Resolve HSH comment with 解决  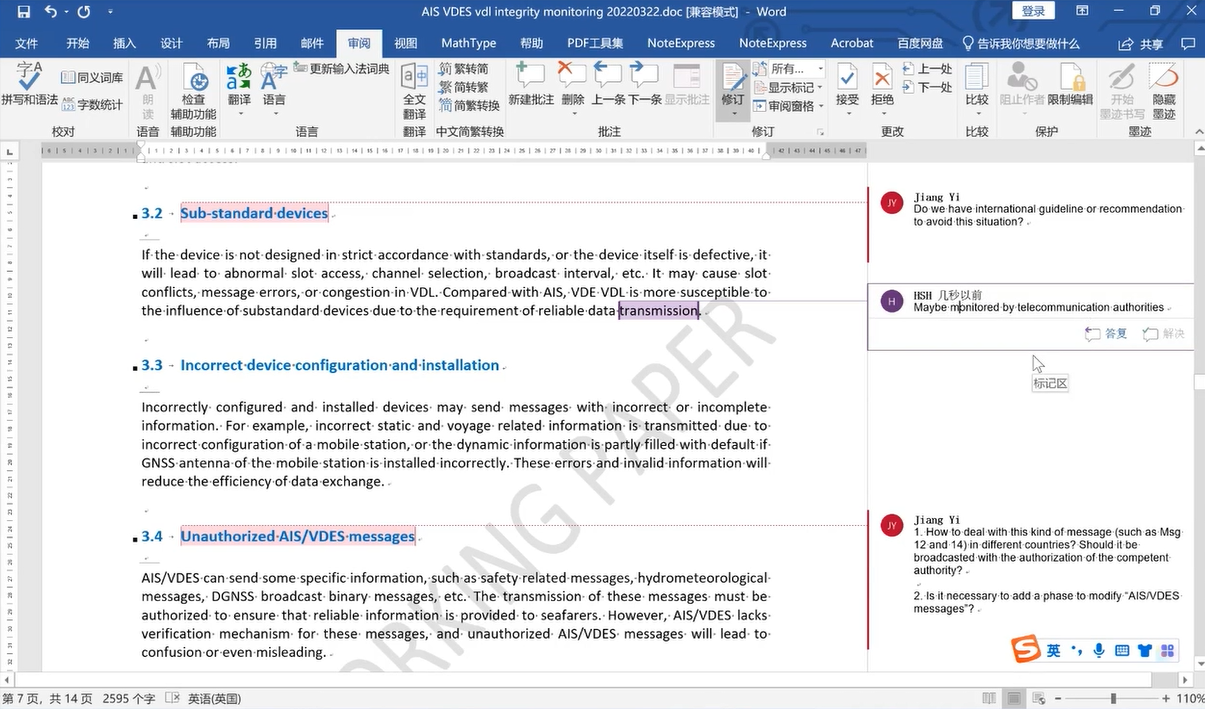pos(1165,334)
